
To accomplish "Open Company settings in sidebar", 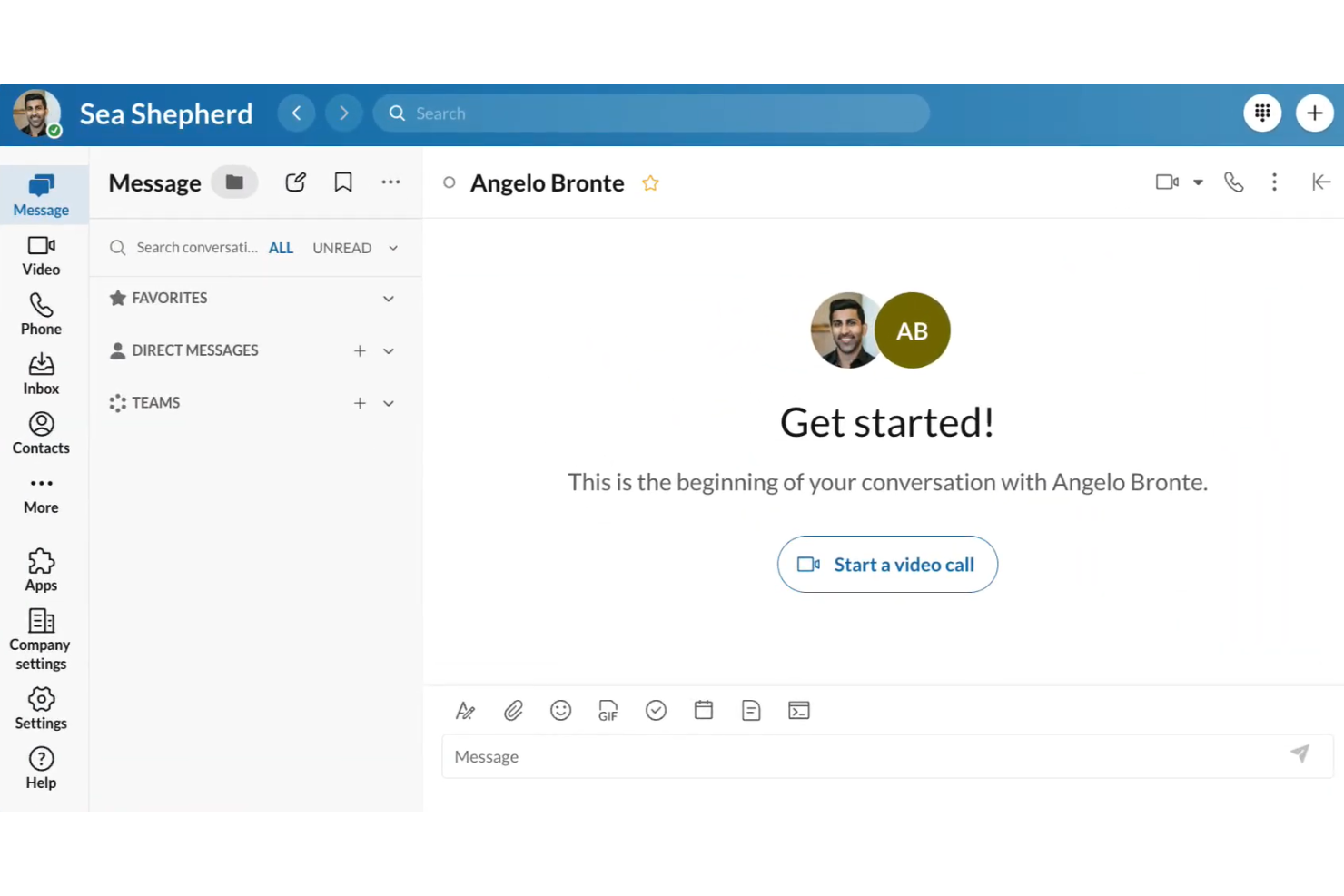I will coord(41,640).
